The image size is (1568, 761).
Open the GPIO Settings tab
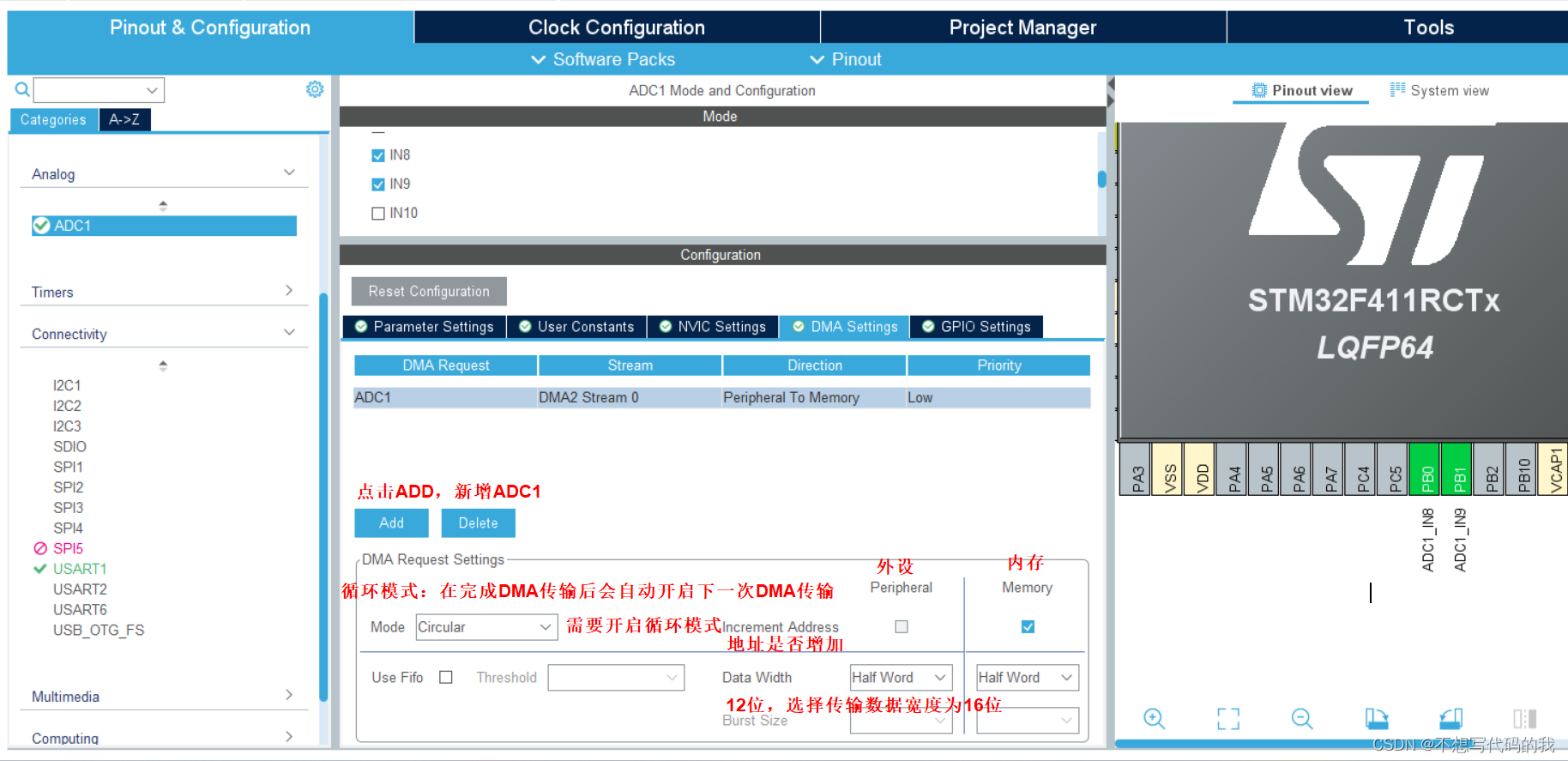point(977,327)
